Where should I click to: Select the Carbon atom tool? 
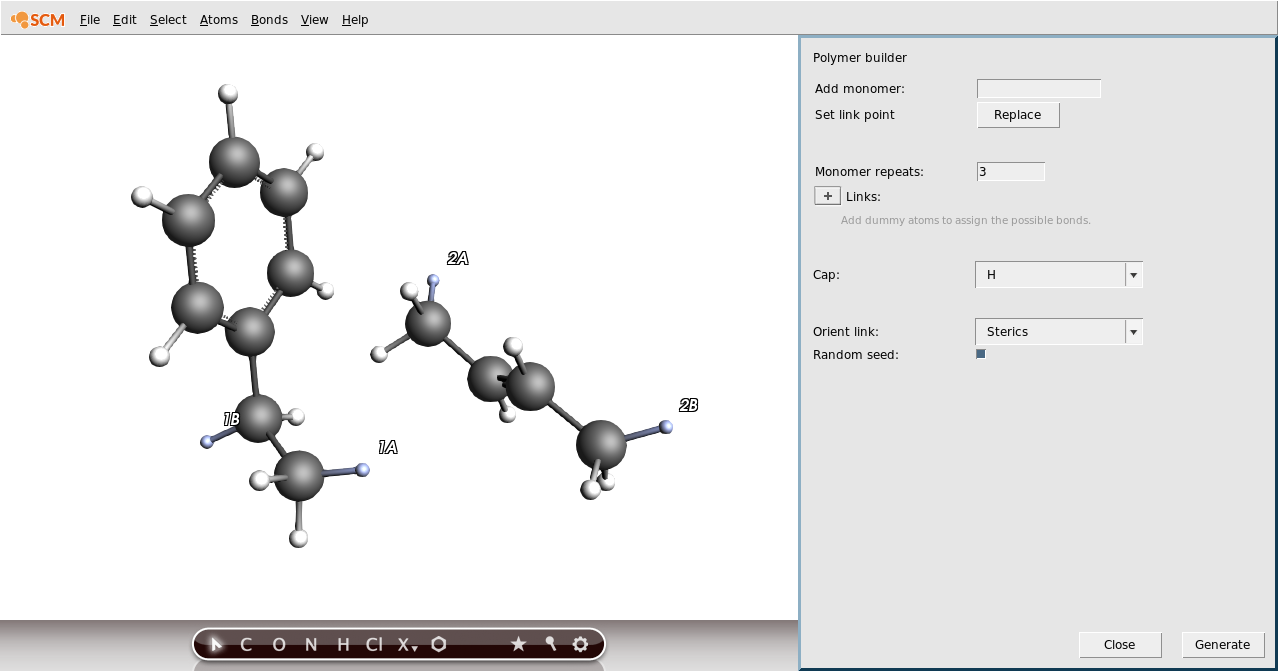click(x=245, y=644)
